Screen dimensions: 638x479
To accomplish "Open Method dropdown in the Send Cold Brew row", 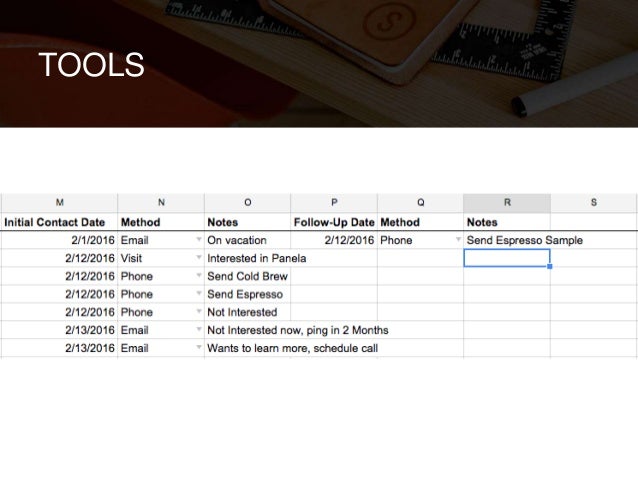I will (199, 275).
